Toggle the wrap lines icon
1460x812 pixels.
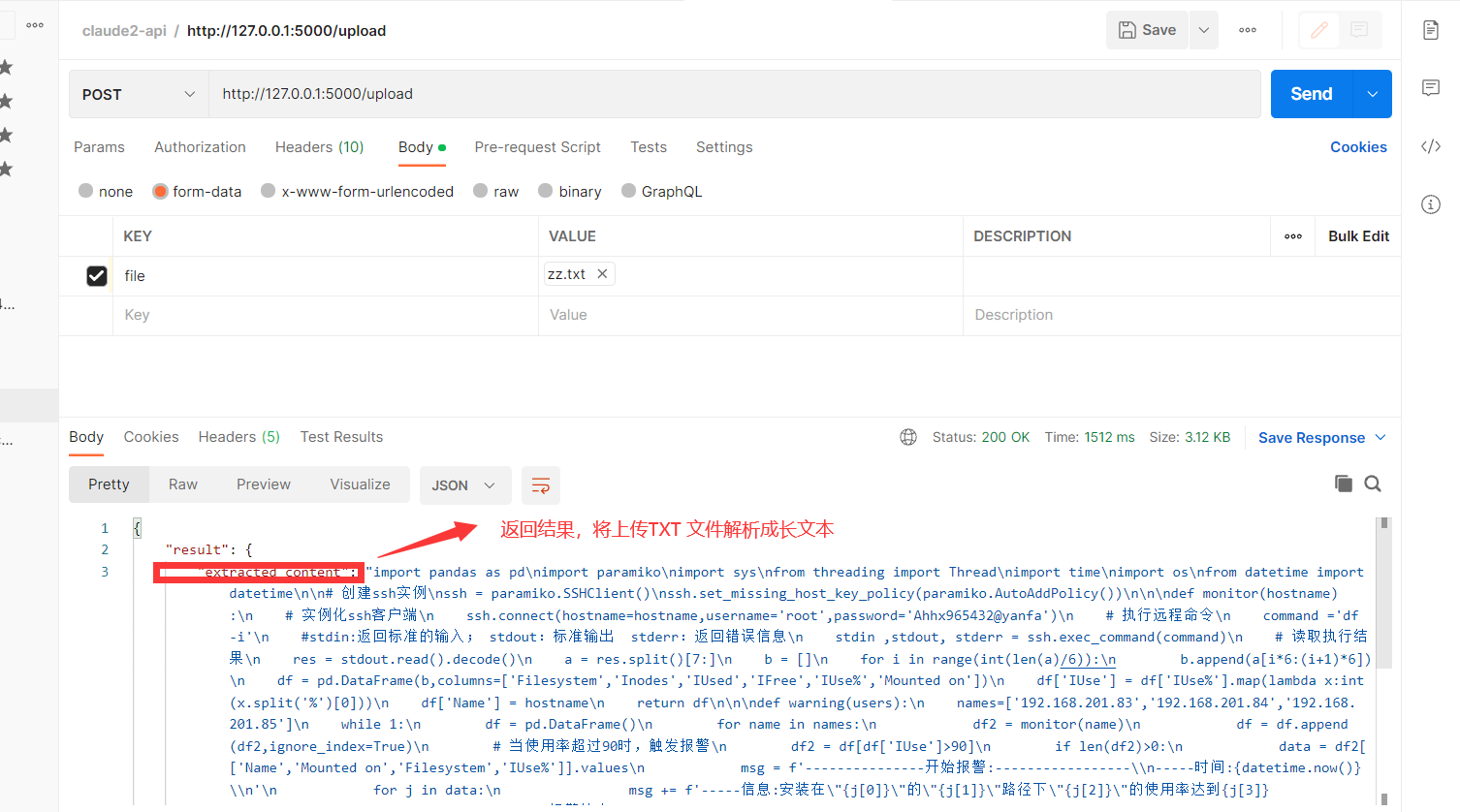click(x=541, y=485)
